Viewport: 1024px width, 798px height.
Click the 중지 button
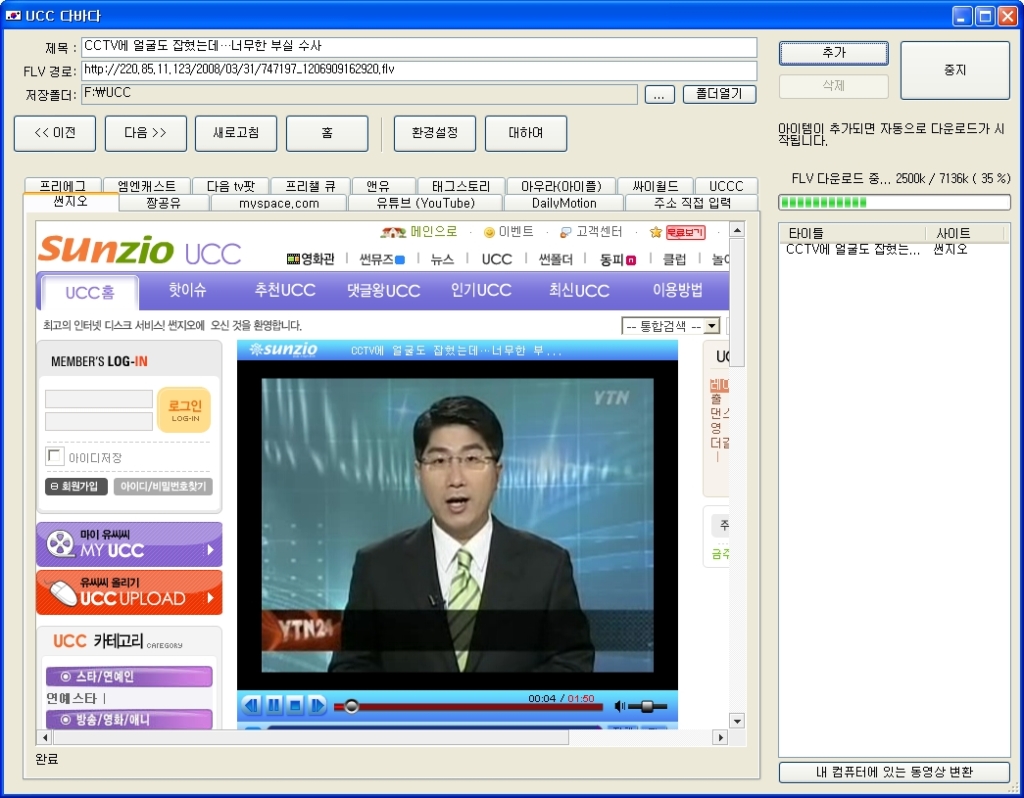click(x=955, y=70)
